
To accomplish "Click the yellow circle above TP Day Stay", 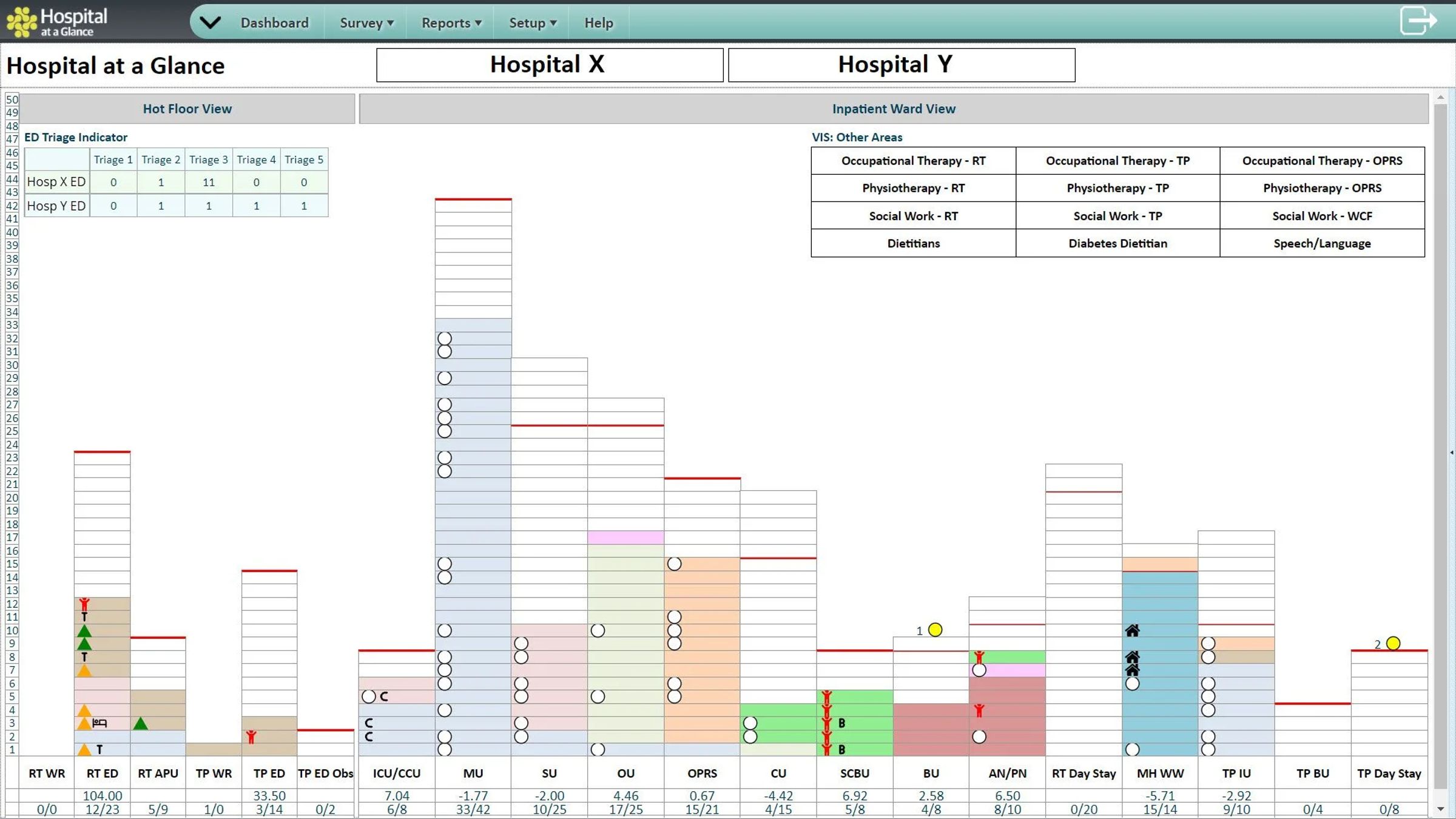I will pos(1394,643).
